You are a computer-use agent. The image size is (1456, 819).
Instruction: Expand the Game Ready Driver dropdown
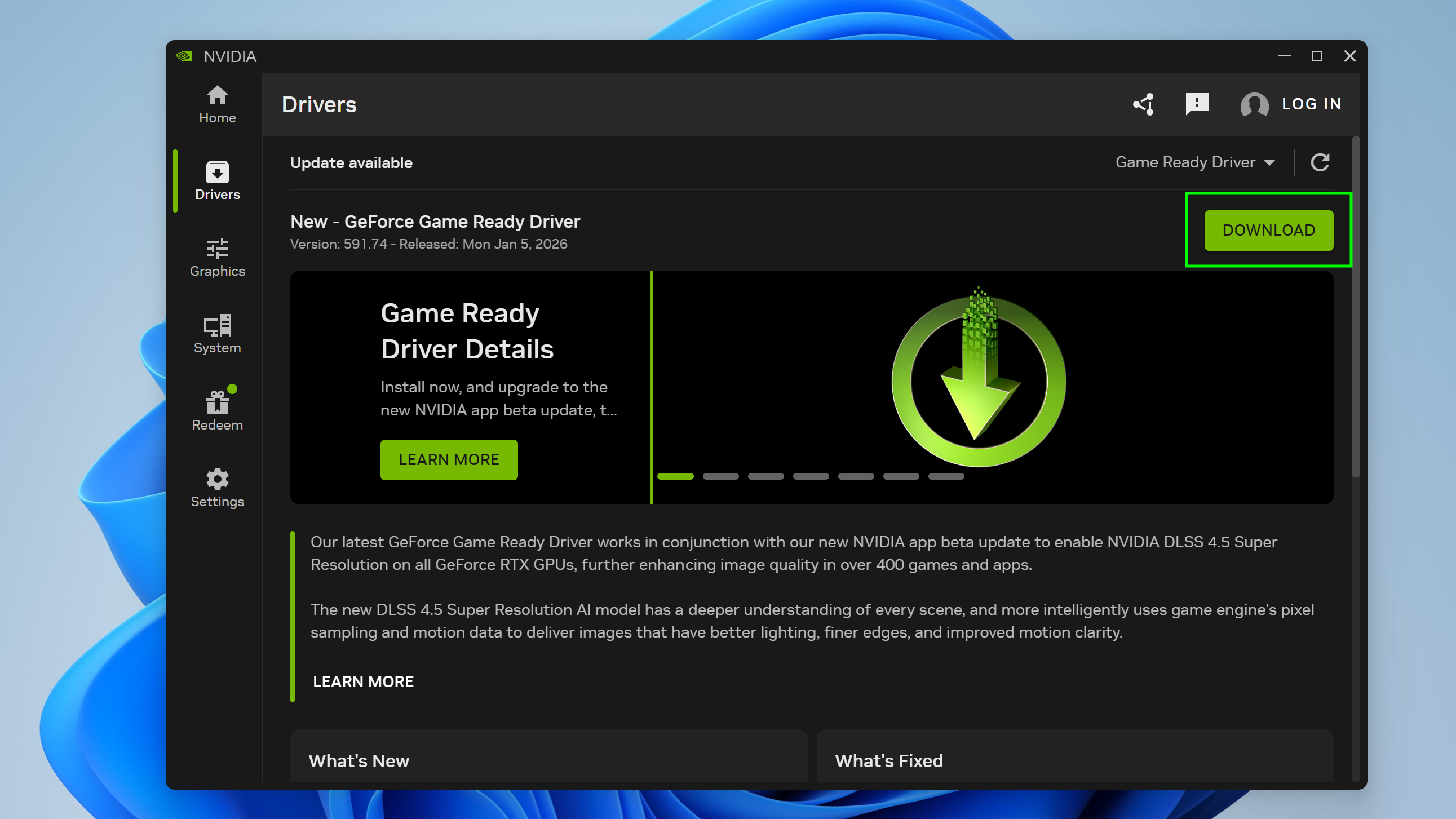pos(1195,163)
